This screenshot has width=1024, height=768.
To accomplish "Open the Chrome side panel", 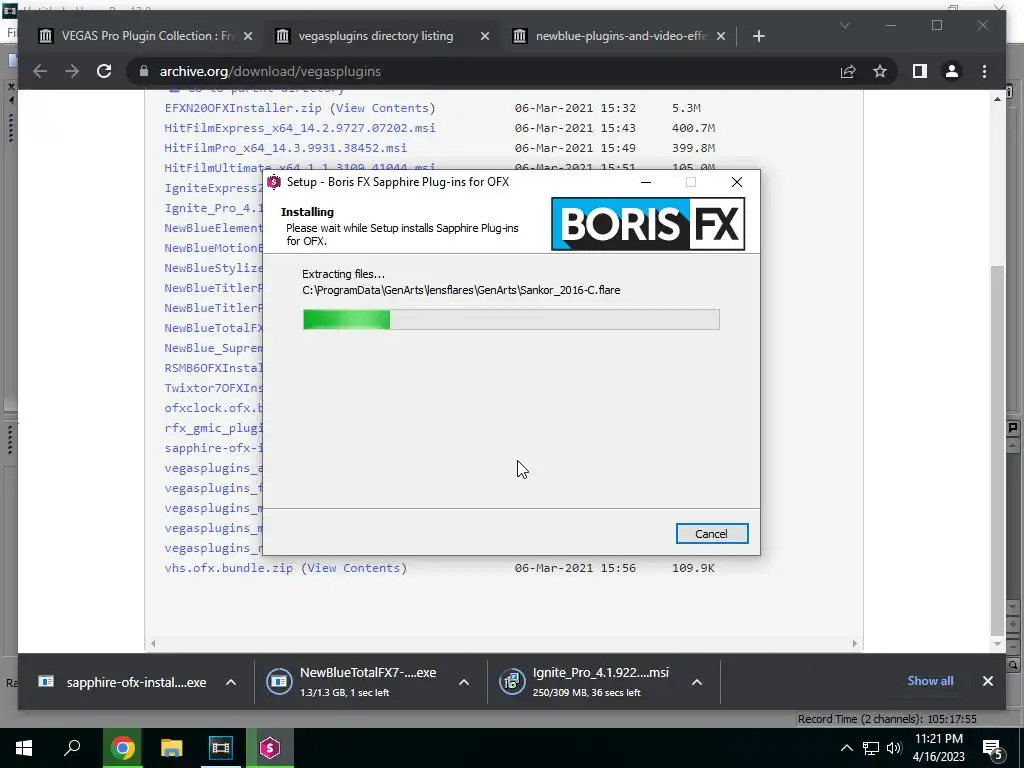I will tap(920, 71).
